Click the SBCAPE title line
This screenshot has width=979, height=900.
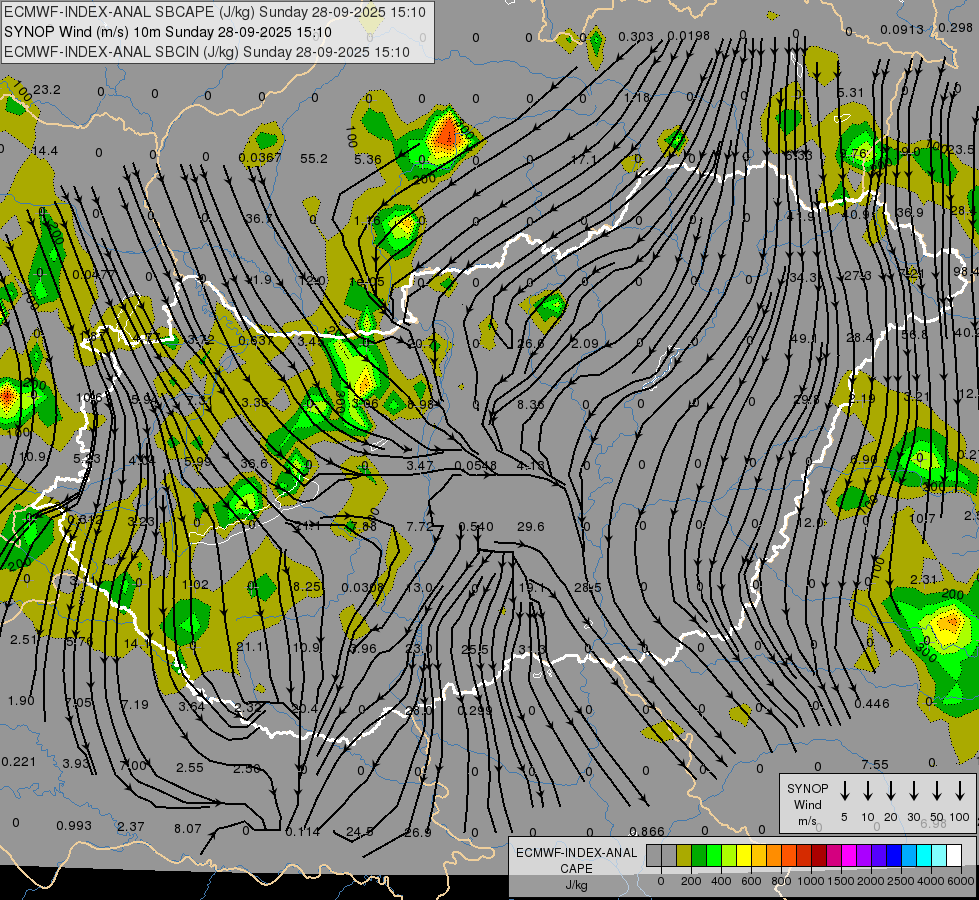pos(215,12)
